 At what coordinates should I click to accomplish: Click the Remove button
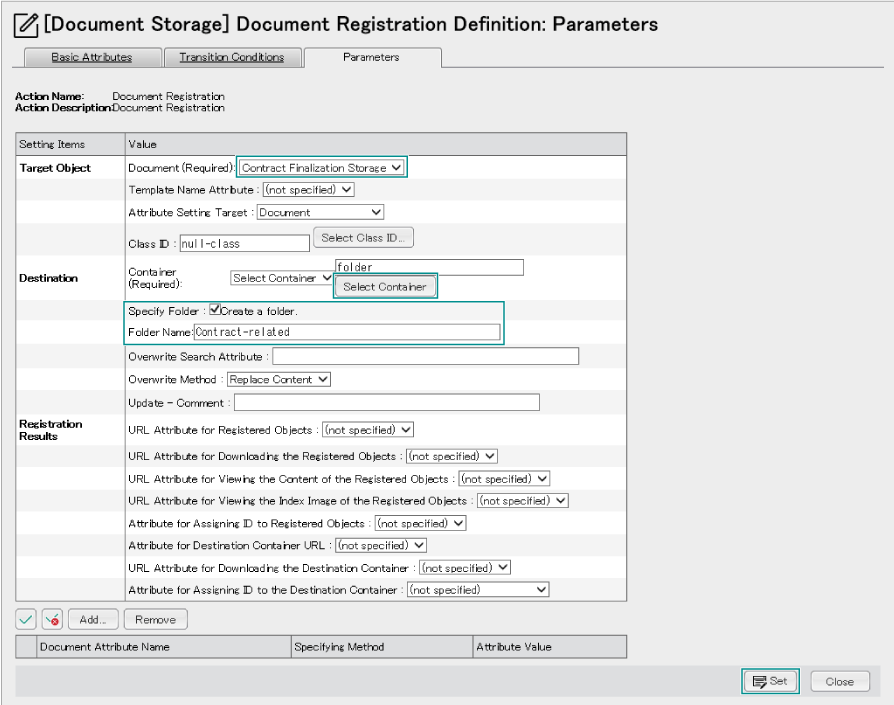coord(156,620)
